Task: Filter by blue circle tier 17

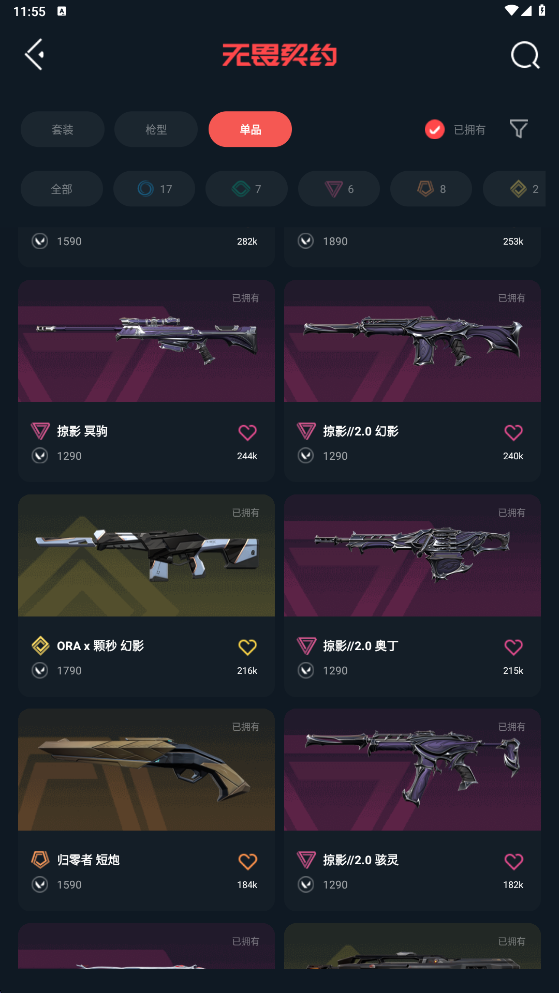Action: click(x=154, y=189)
